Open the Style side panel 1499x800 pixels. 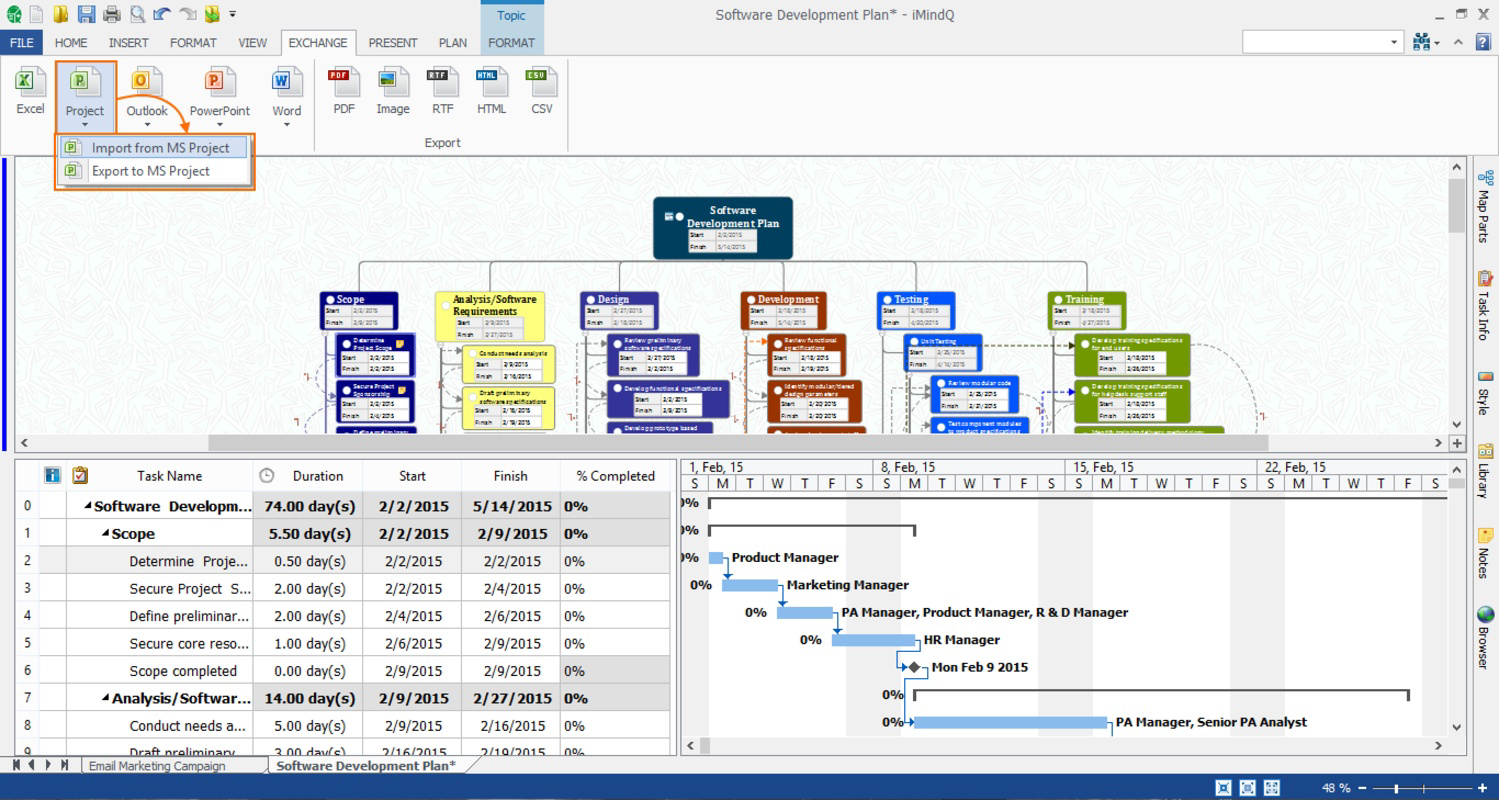coord(1484,394)
